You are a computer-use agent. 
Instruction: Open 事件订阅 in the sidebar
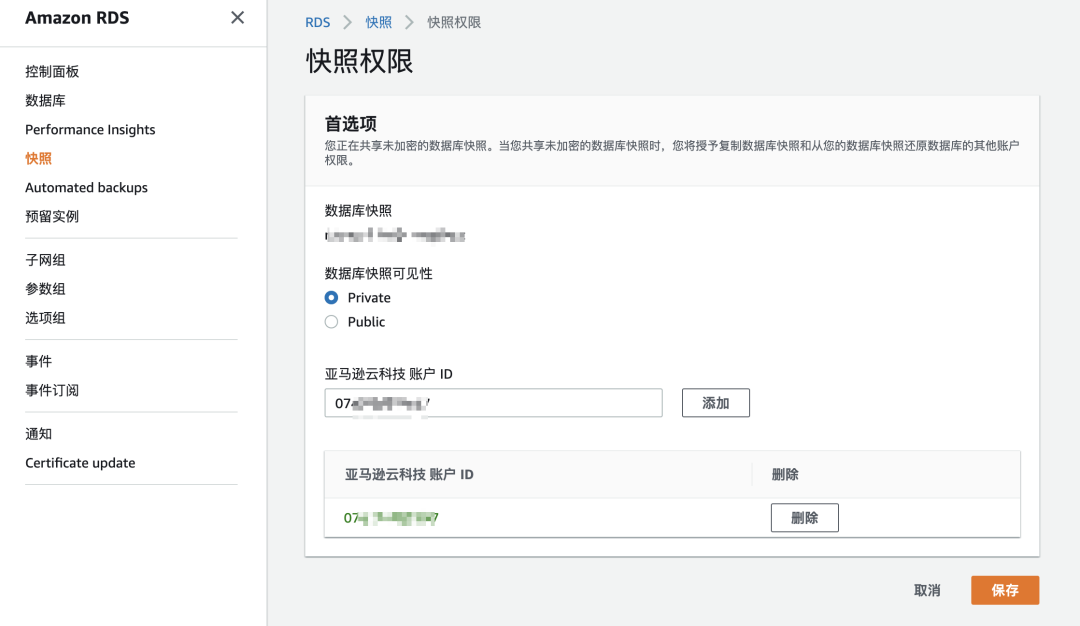52,390
